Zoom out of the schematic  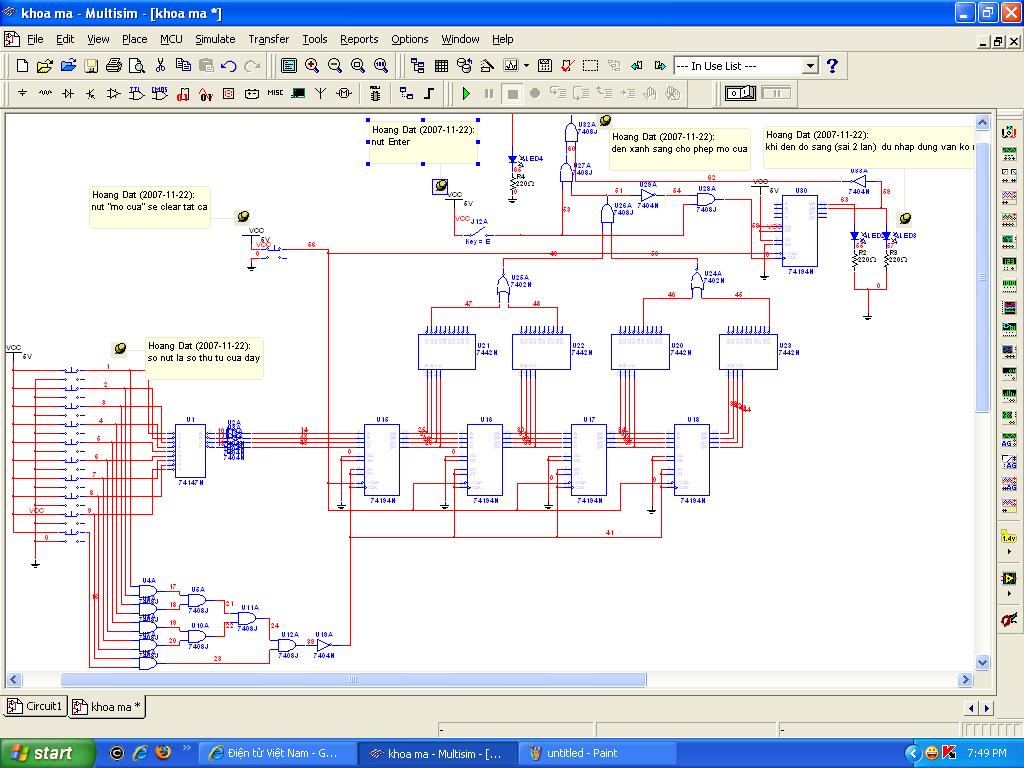(x=335, y=65)
